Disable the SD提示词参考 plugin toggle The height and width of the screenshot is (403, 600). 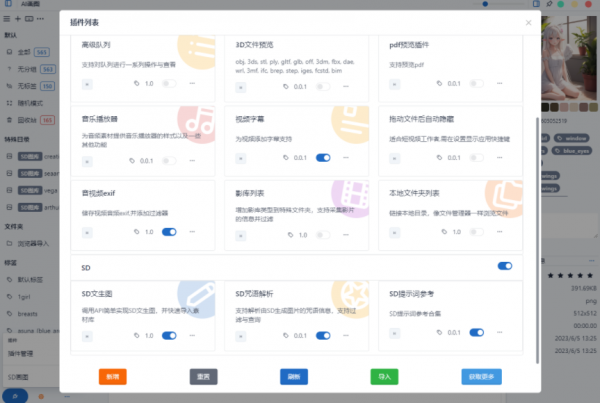point(477,333)
